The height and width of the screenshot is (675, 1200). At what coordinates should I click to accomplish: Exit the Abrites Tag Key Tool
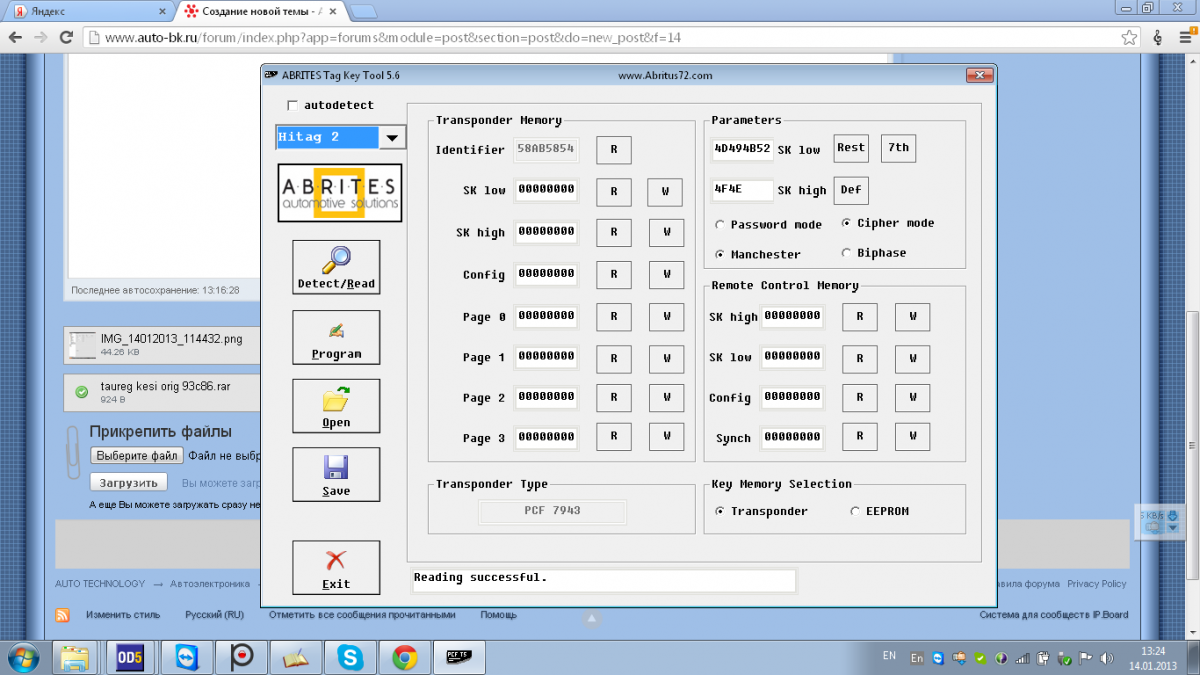pyautogui.click(x=336, y=567)
